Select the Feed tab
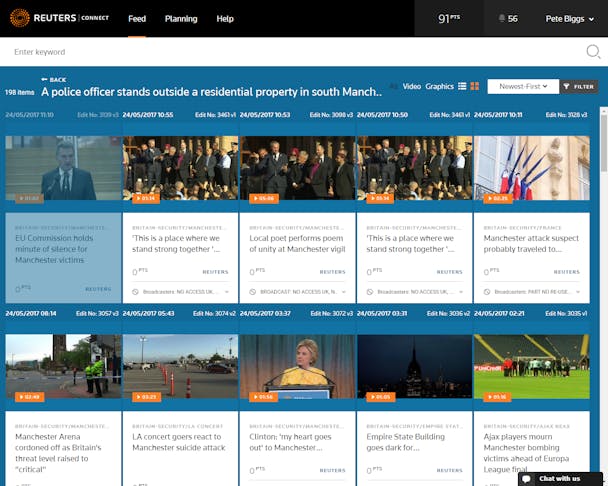The width and height of the screenshot is (608, 486). click(x=137, y=18)
